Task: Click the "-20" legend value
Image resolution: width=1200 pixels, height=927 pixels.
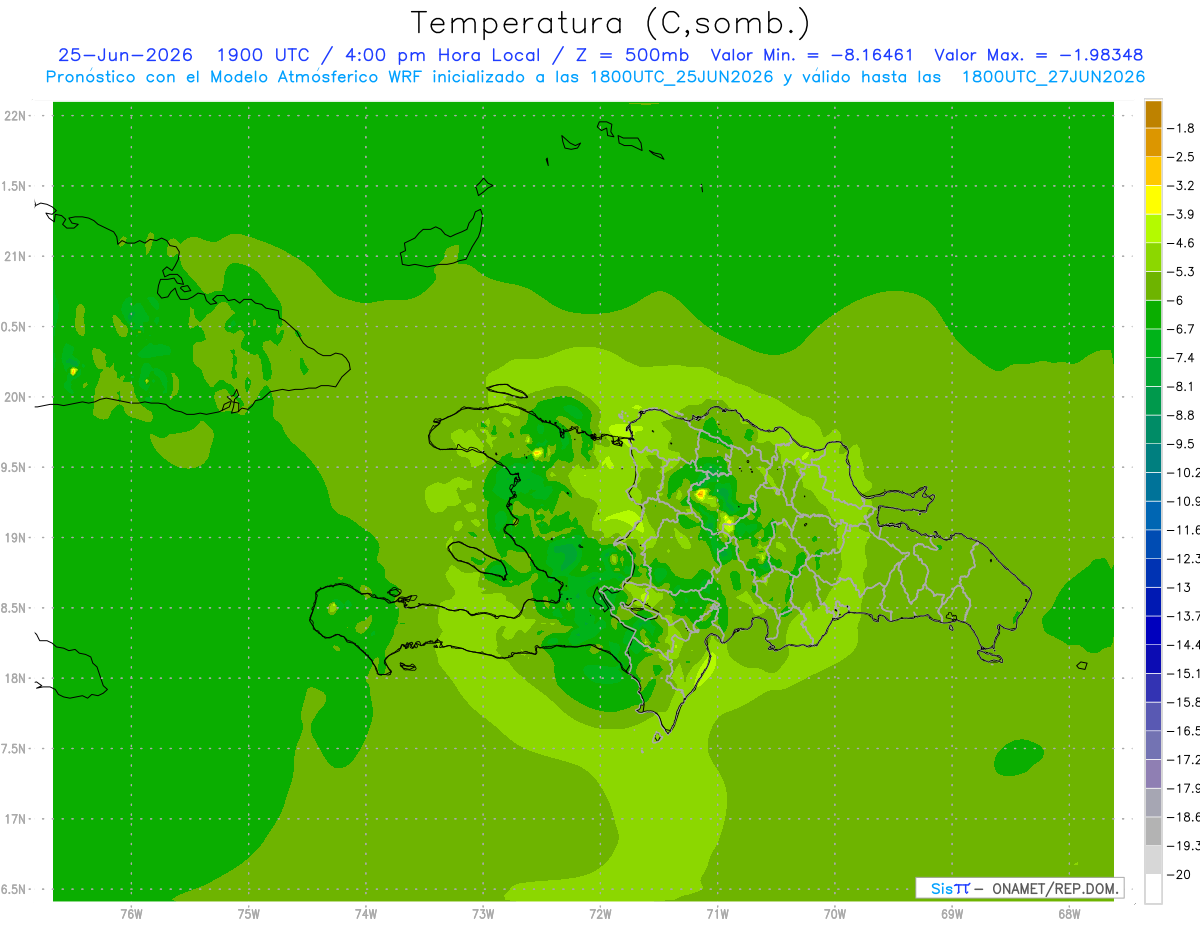Action: 1179,874
